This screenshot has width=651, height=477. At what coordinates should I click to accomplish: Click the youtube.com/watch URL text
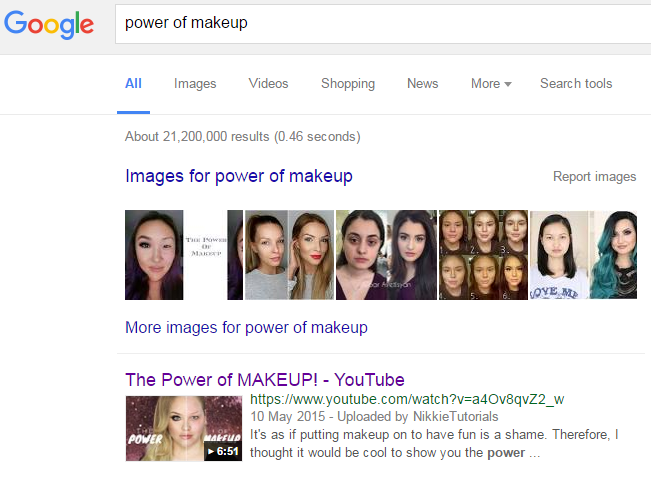point(407,399)
